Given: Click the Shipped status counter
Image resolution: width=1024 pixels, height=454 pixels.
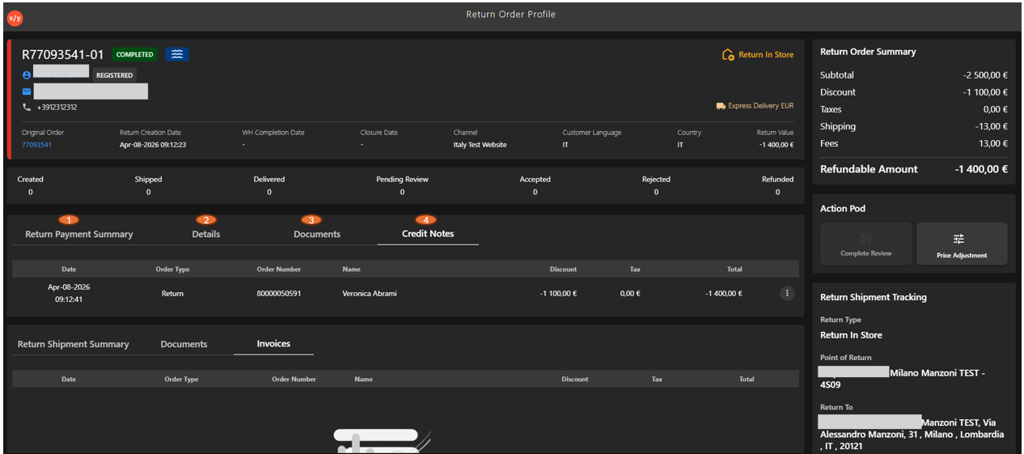Looking at the screenshot, I should click(148, 186).
